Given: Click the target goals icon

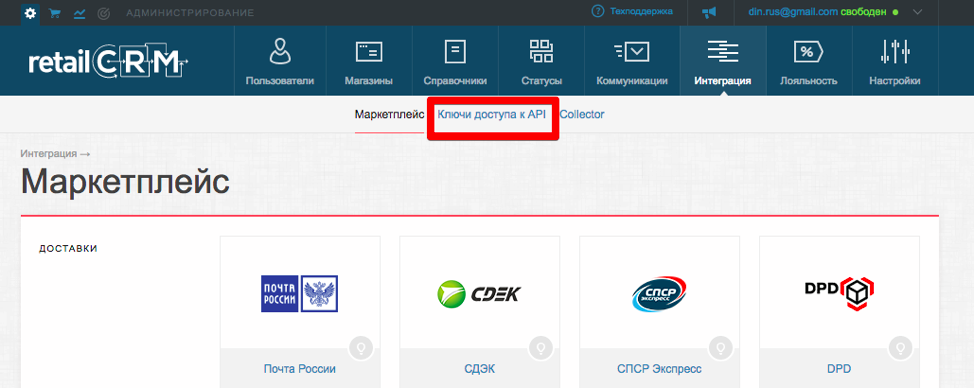Looking at the screenshot, I should 104,12.
